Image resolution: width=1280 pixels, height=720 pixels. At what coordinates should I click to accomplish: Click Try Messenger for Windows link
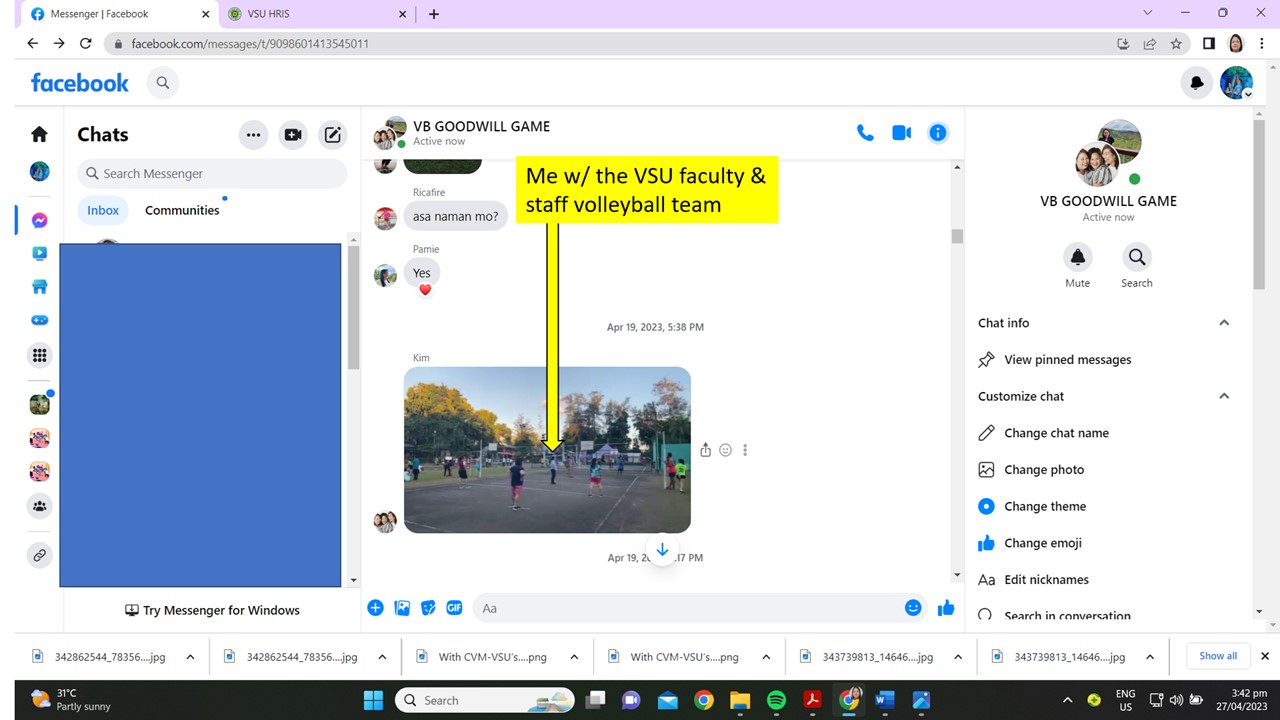click(x=212, y=610)
